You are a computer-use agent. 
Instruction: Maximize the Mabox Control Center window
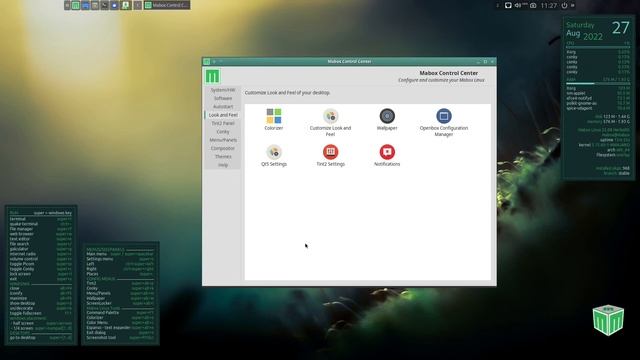point(485,62)
